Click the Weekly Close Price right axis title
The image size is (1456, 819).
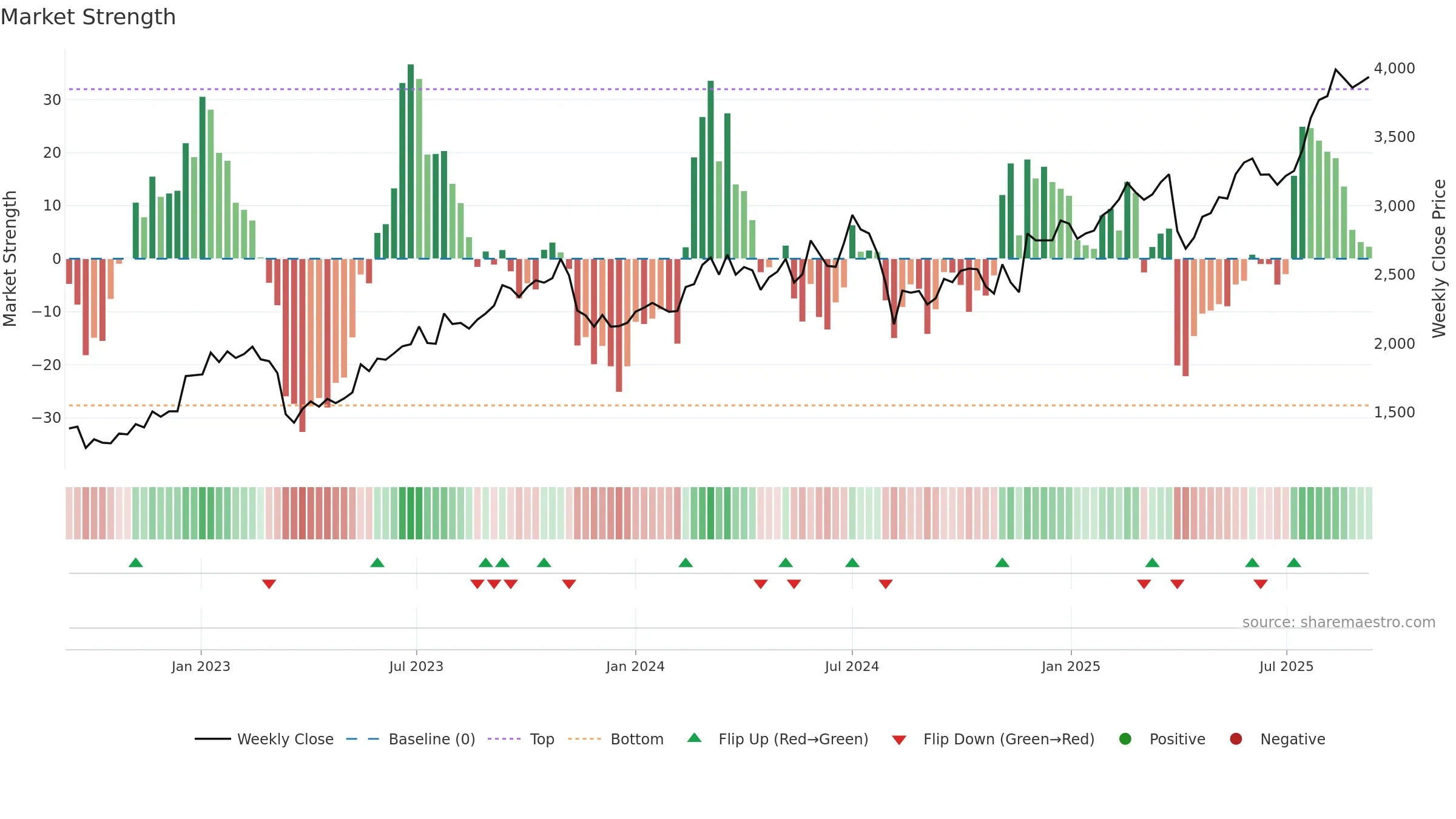[1439, 258]
